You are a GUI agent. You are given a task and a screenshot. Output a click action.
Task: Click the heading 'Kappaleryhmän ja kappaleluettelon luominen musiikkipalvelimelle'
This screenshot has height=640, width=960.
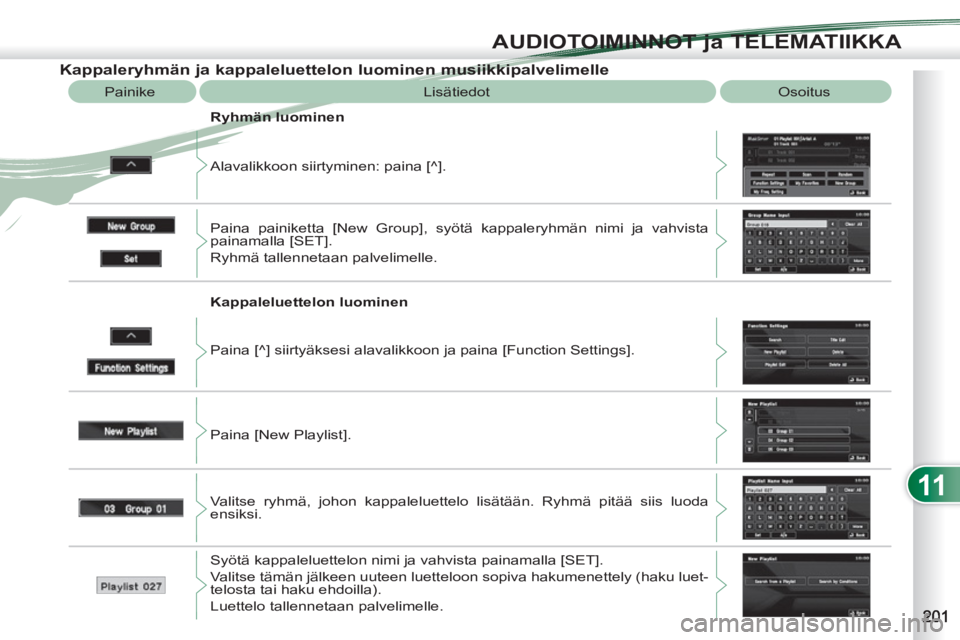[x=334, y=70]
